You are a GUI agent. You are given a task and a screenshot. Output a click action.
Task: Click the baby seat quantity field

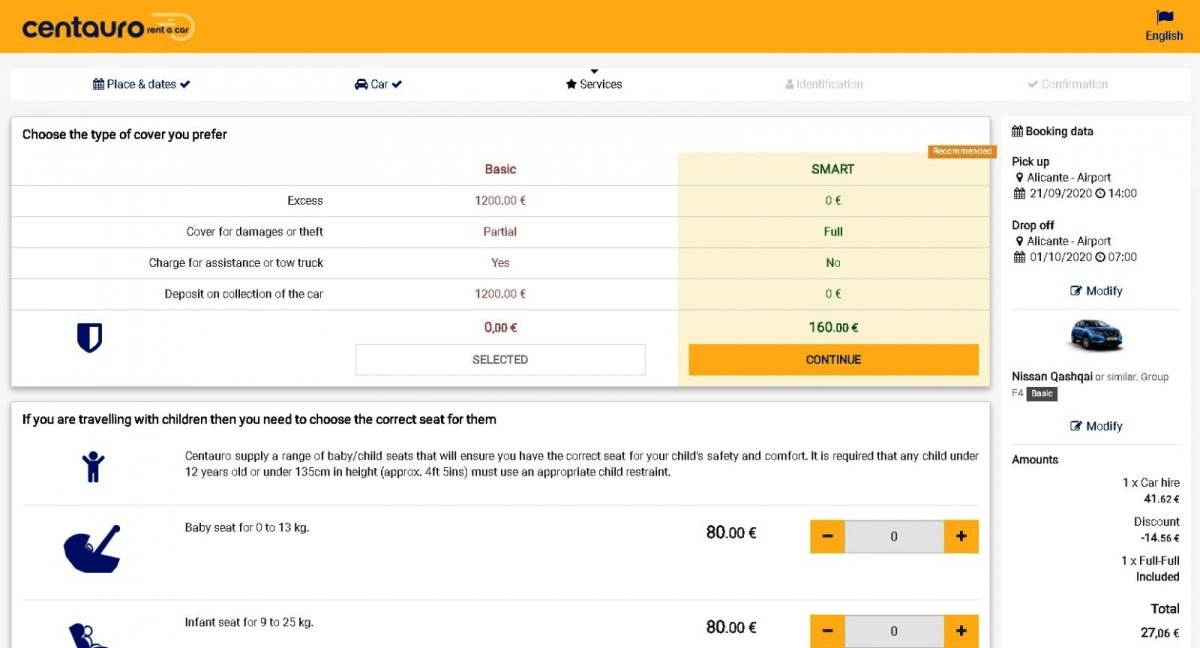(x=894, y=537)
